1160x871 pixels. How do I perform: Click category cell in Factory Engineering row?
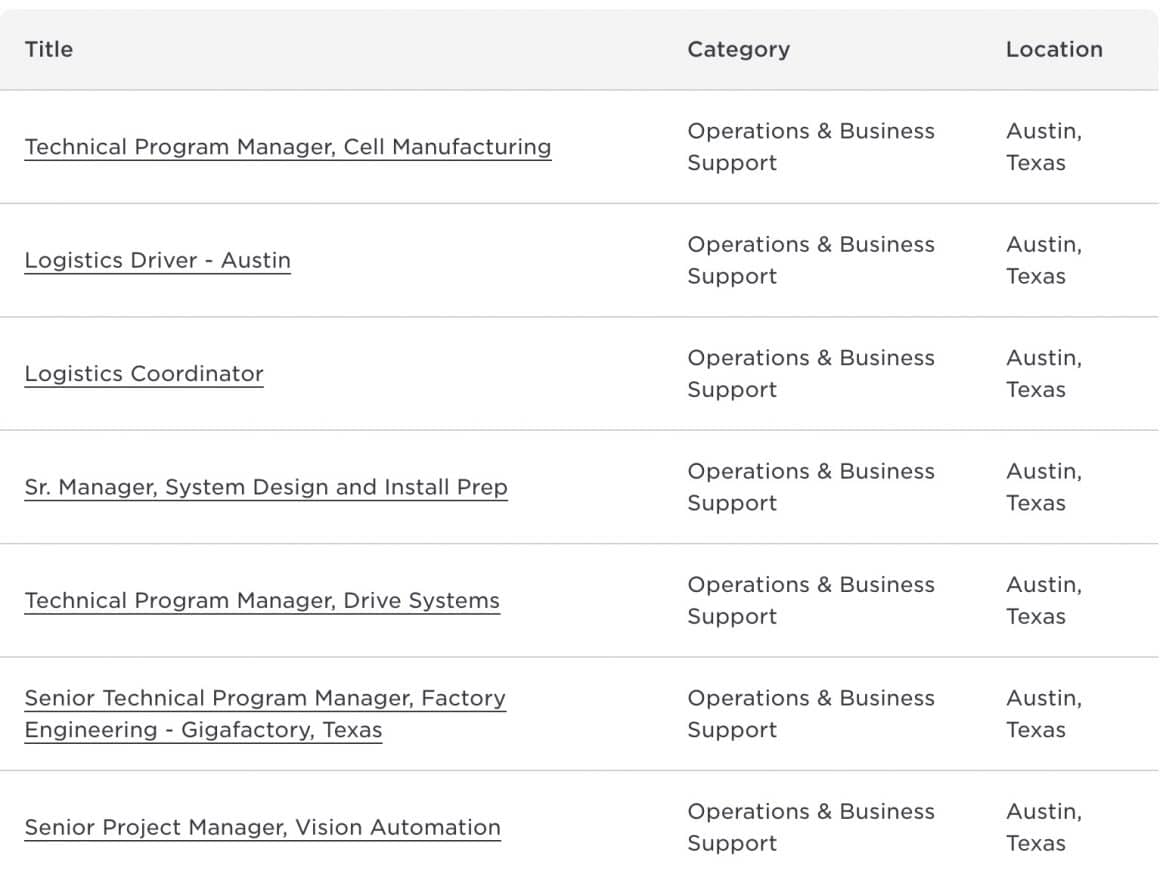coord(810,714)
